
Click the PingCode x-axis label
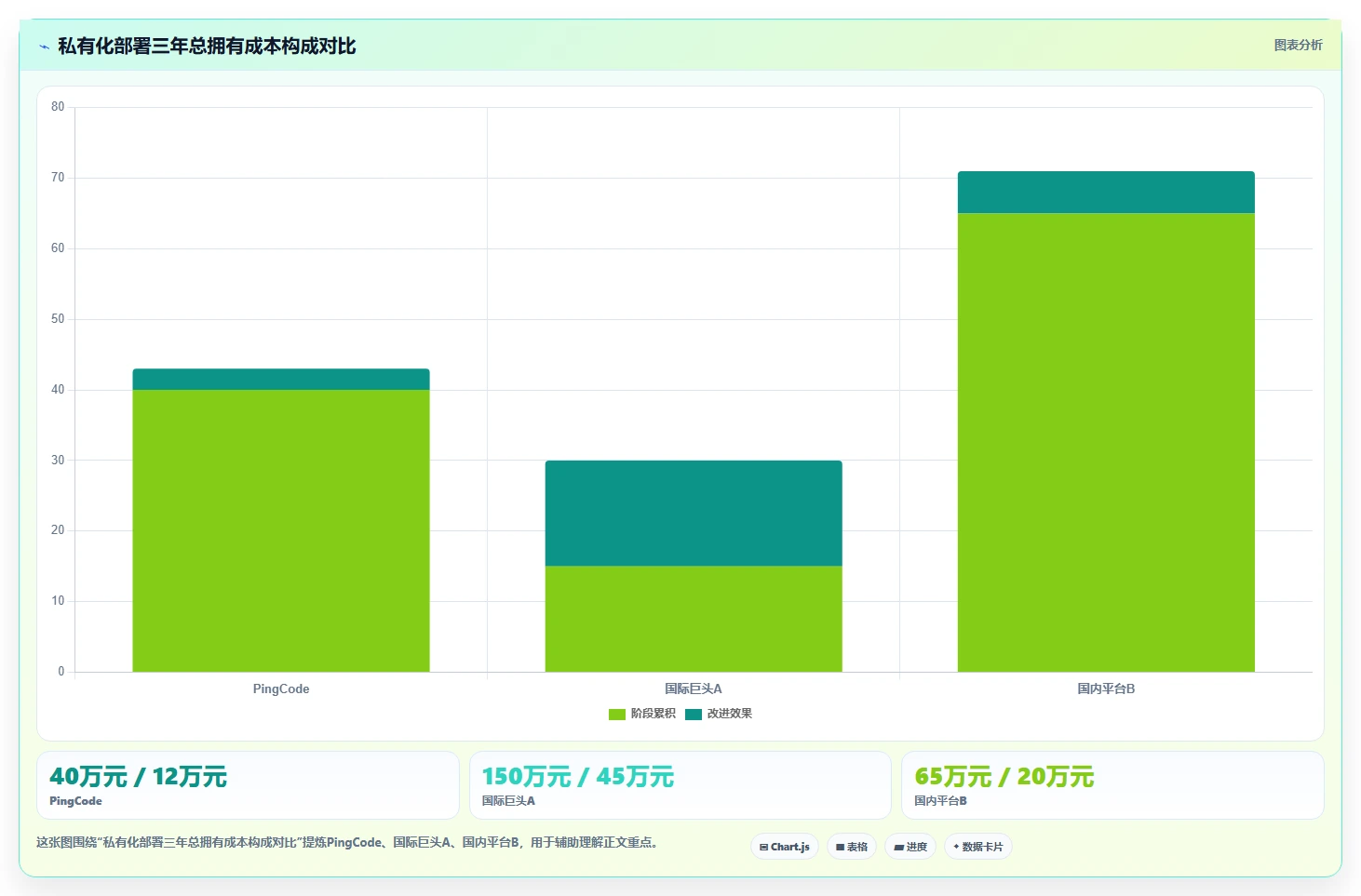281,689
